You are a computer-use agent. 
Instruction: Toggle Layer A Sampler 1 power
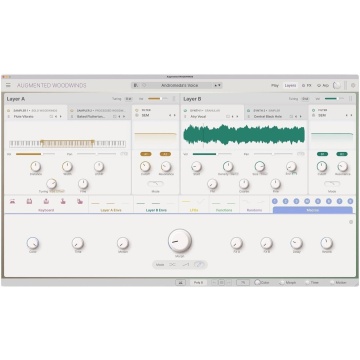click(8, 110)
